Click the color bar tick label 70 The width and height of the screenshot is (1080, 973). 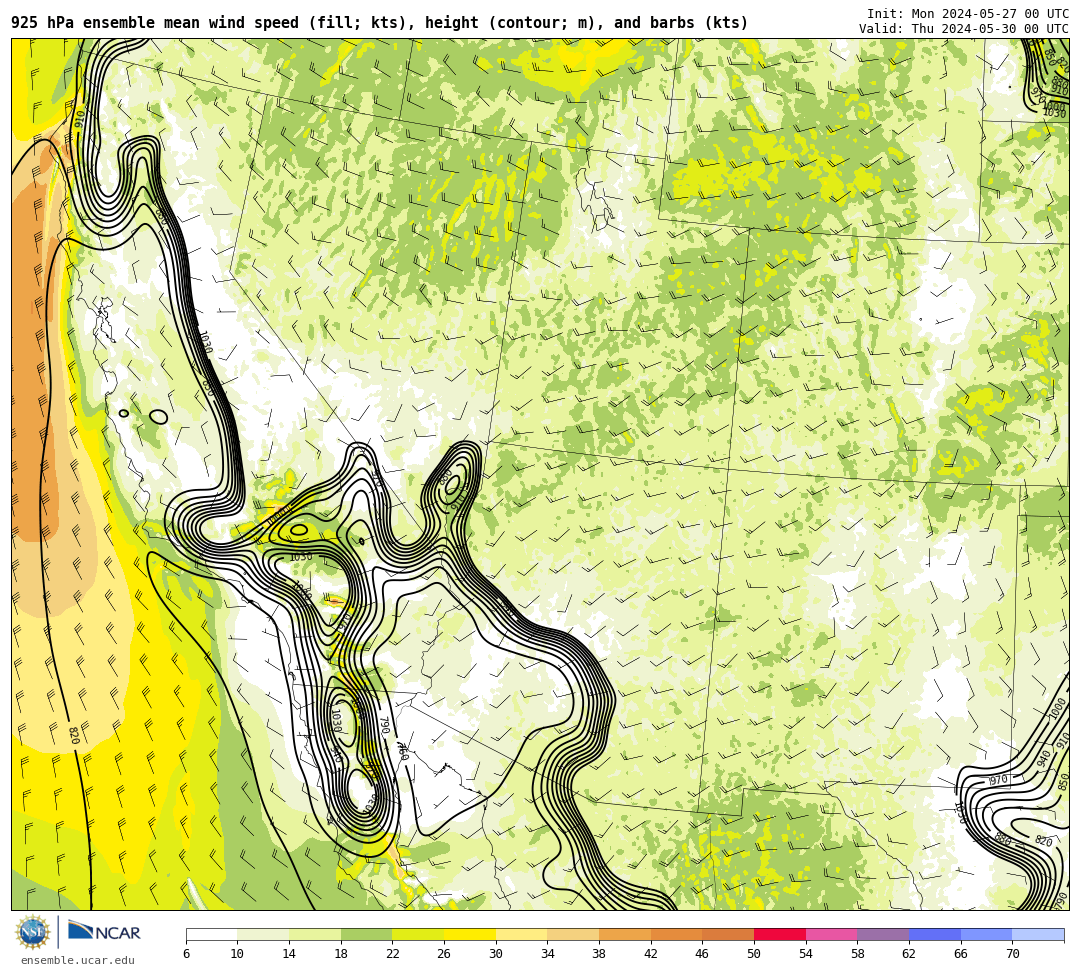click(1012, 954)
